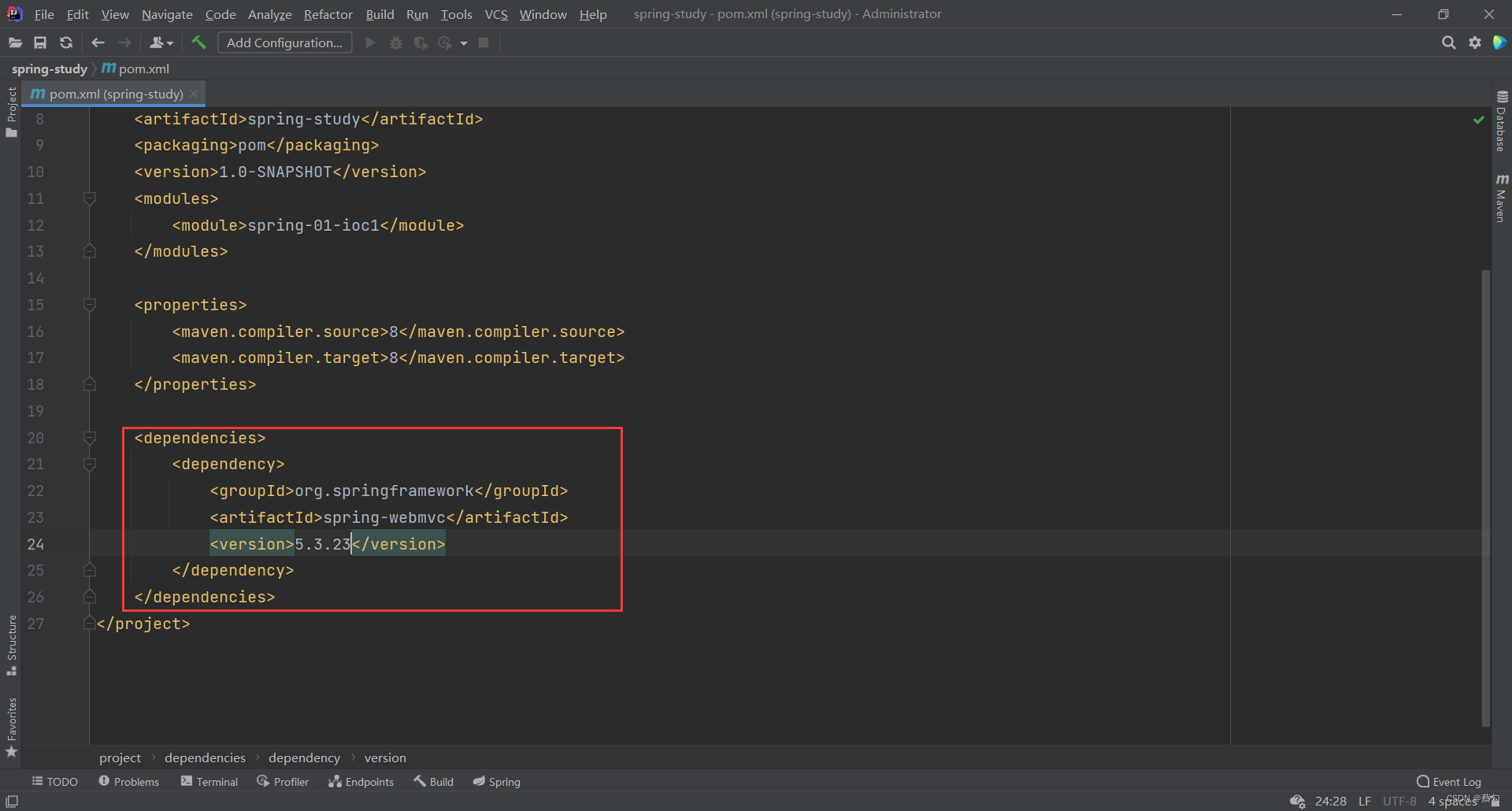Screen dimensions: 1512x811
Task: Click 'version' in the editor breadcrumb
Action: (x=385, y=757)
